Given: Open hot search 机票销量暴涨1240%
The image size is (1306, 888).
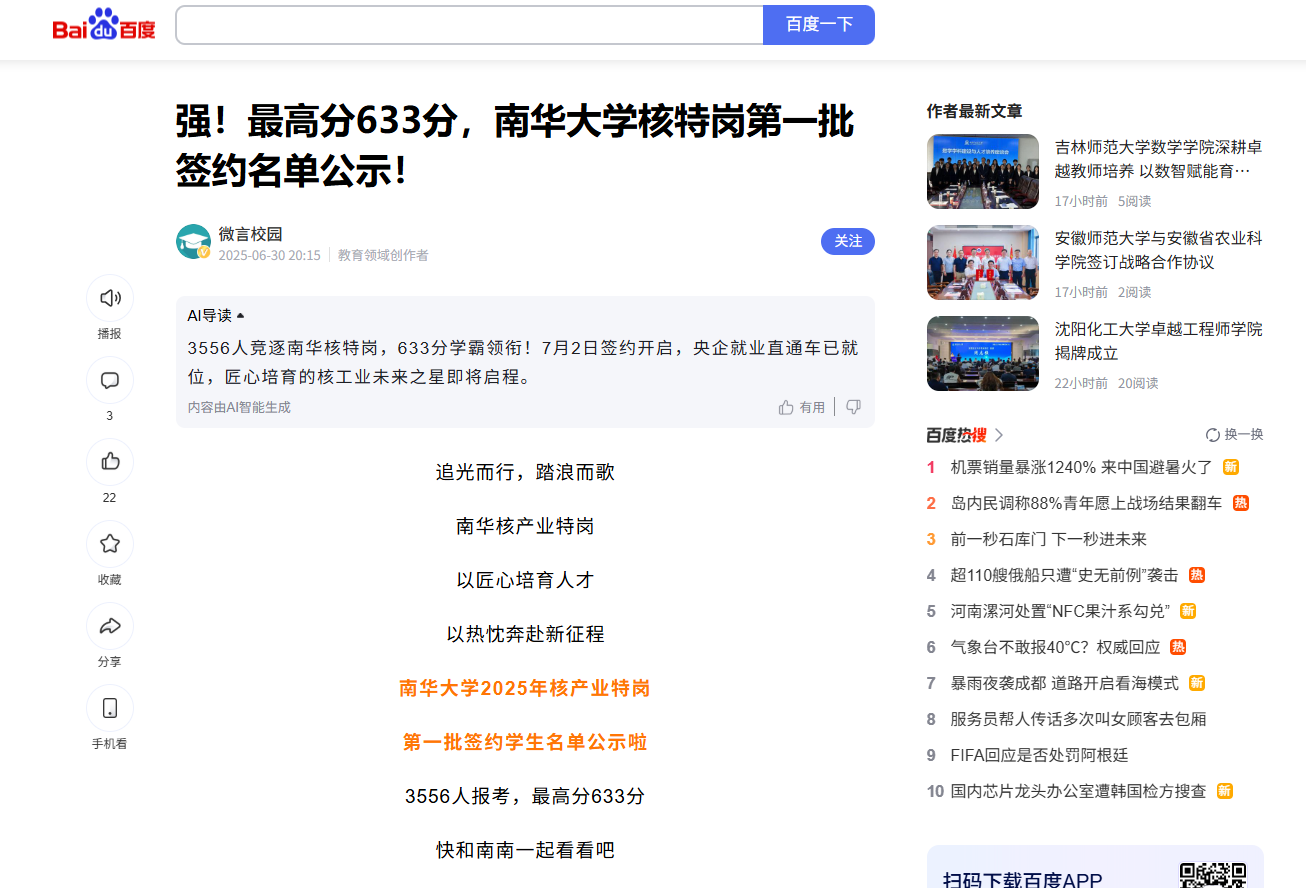Looking at the screenshot, I should [x=1082, y=467].
